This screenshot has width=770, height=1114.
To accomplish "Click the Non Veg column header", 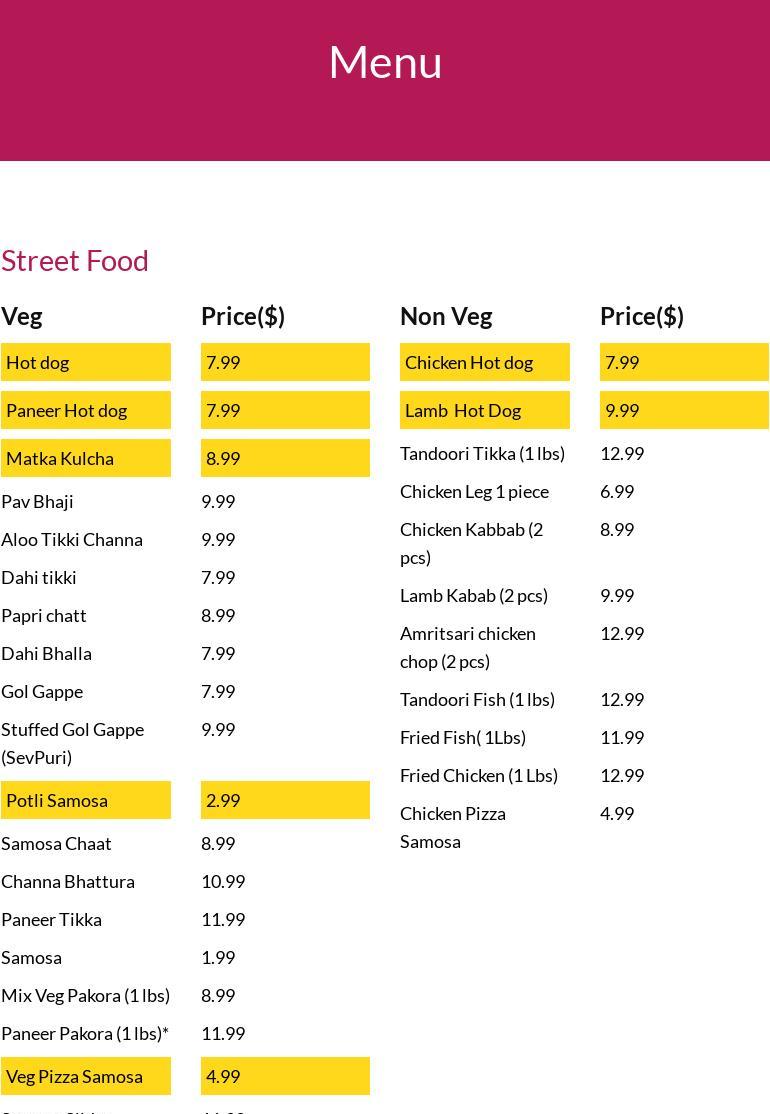I will (x=446, y=316).
